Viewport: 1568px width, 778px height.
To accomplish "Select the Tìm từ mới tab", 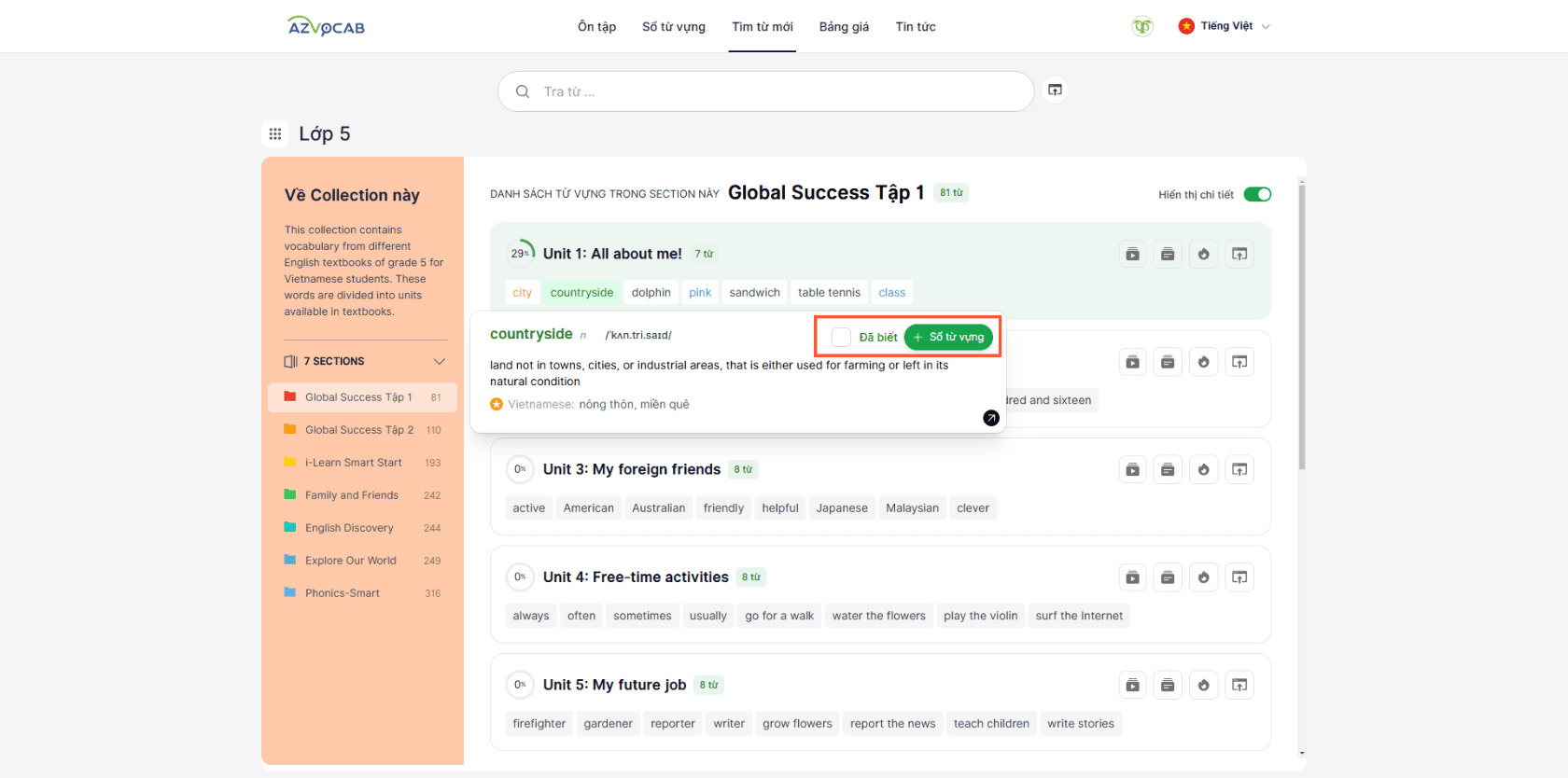I will click(763, 26).
